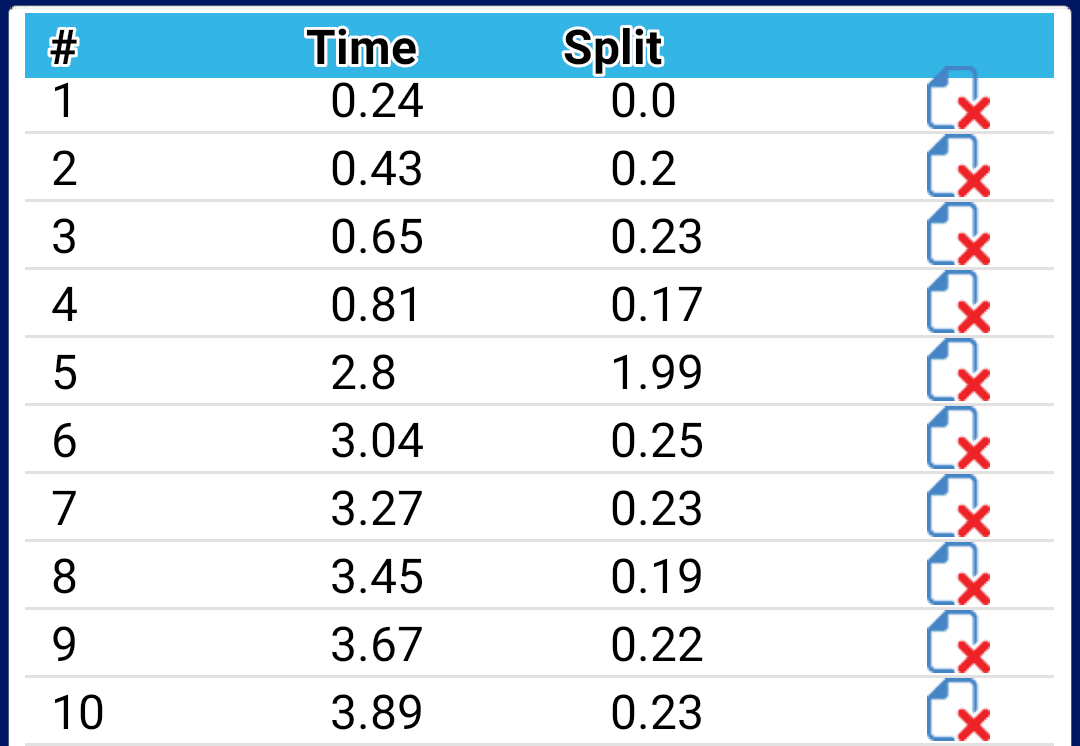Delete shot 9 using its icon

pos(958,642)
